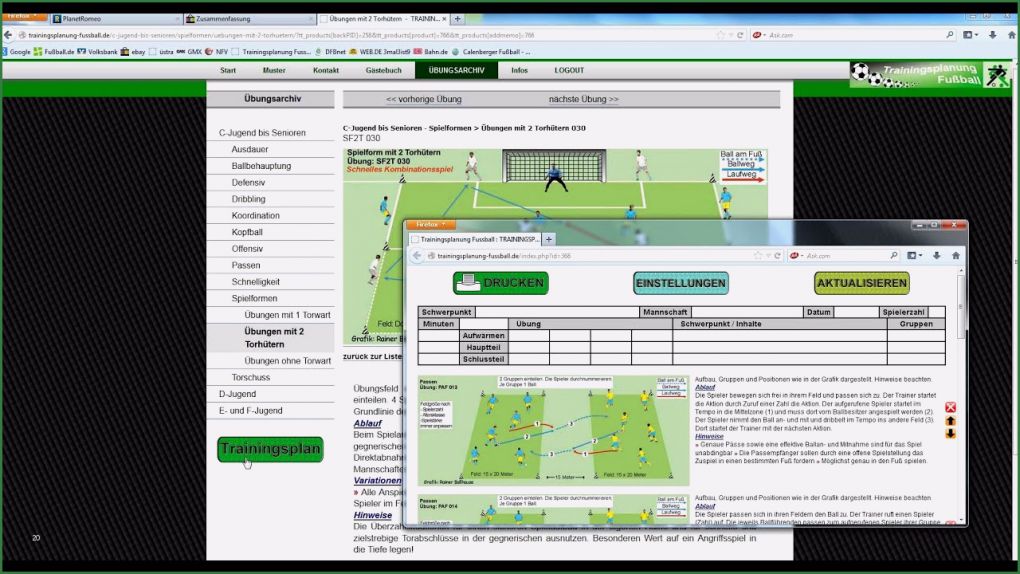
Task: Open the Muster menu item
Action: pyautogui.click(x=274, y=70)
